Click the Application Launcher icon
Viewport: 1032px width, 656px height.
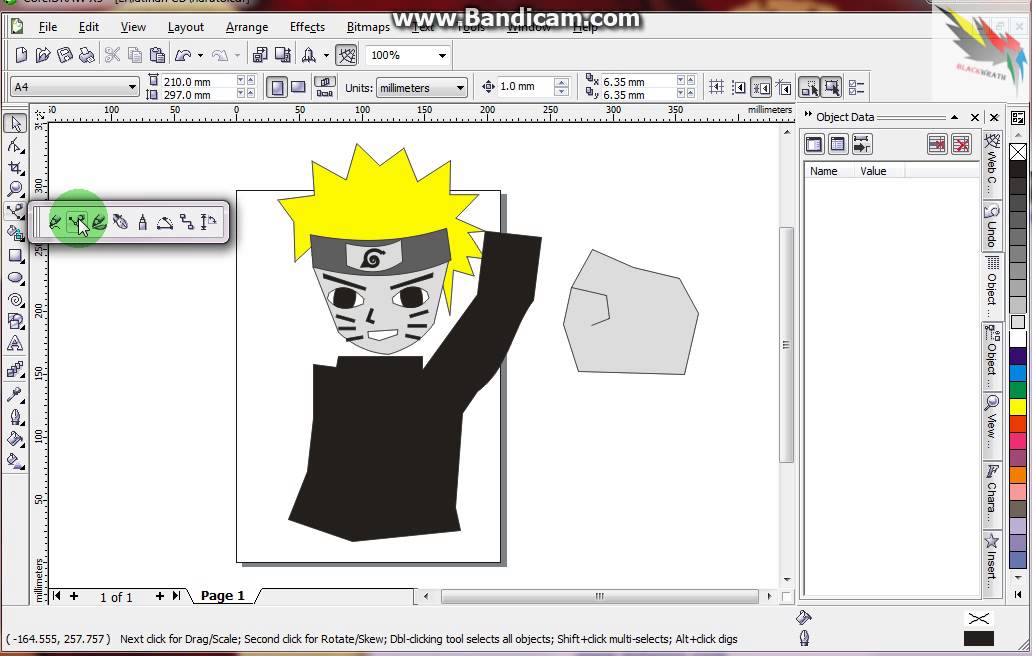click(309, 55)
